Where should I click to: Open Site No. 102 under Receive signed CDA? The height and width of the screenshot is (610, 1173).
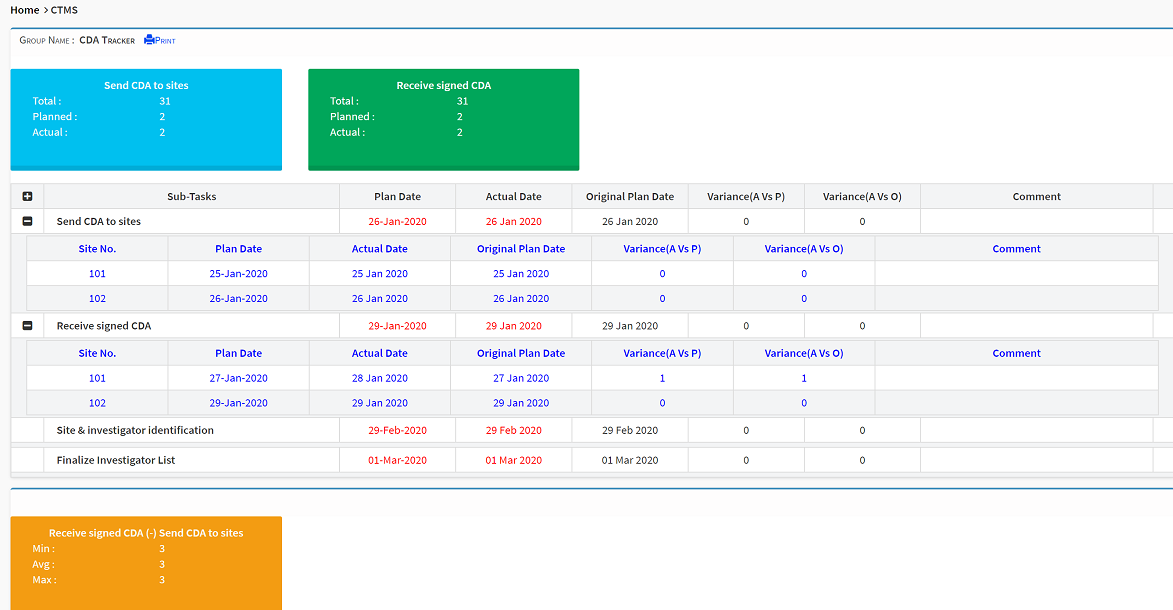[96, 402]
